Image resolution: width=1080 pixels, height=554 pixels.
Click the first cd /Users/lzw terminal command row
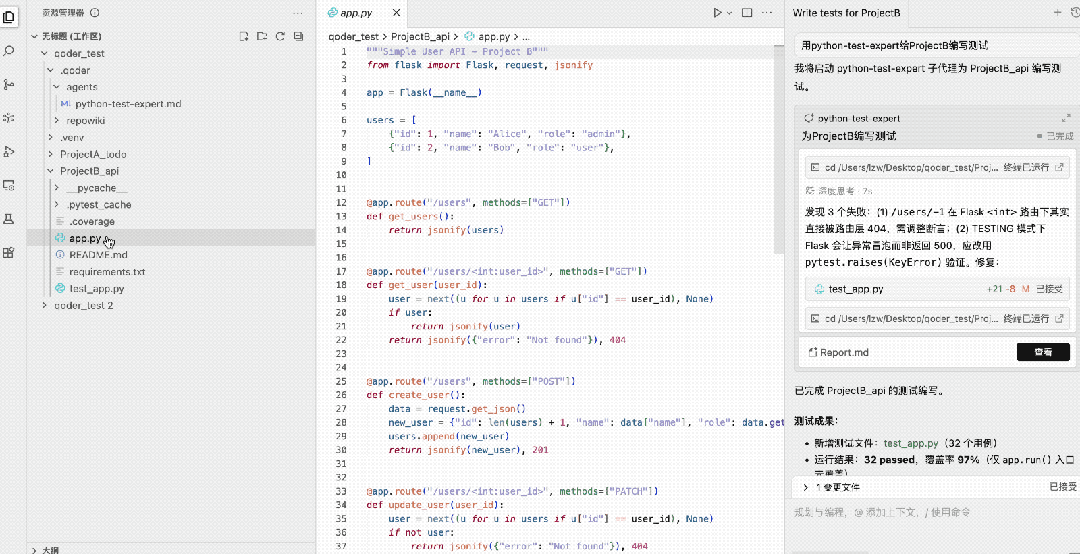coord(937,167)
